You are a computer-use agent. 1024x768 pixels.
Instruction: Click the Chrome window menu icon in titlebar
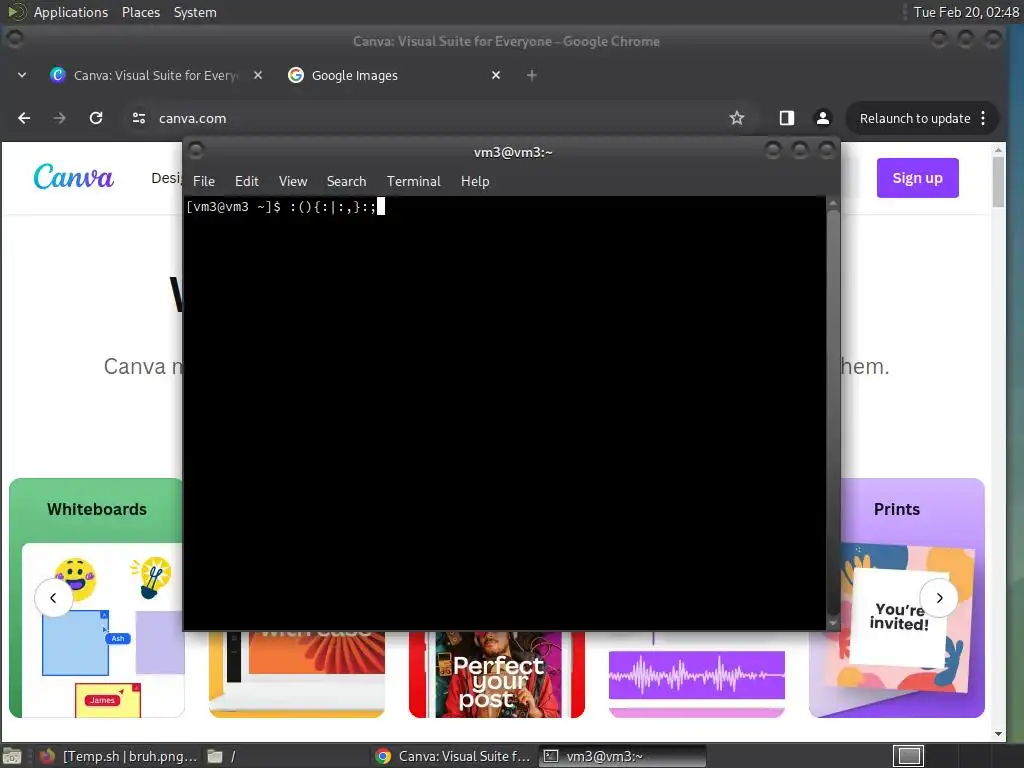14,40
